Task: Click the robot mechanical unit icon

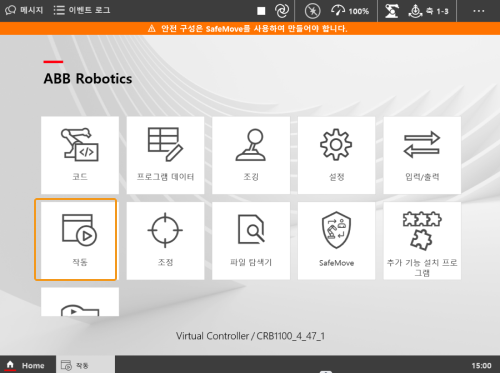Action: [x=392, y=11]
